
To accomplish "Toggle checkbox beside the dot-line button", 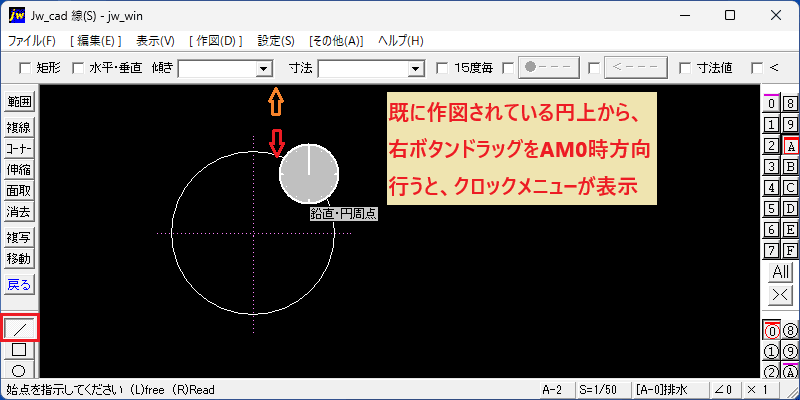I will (x=508, y=68).
